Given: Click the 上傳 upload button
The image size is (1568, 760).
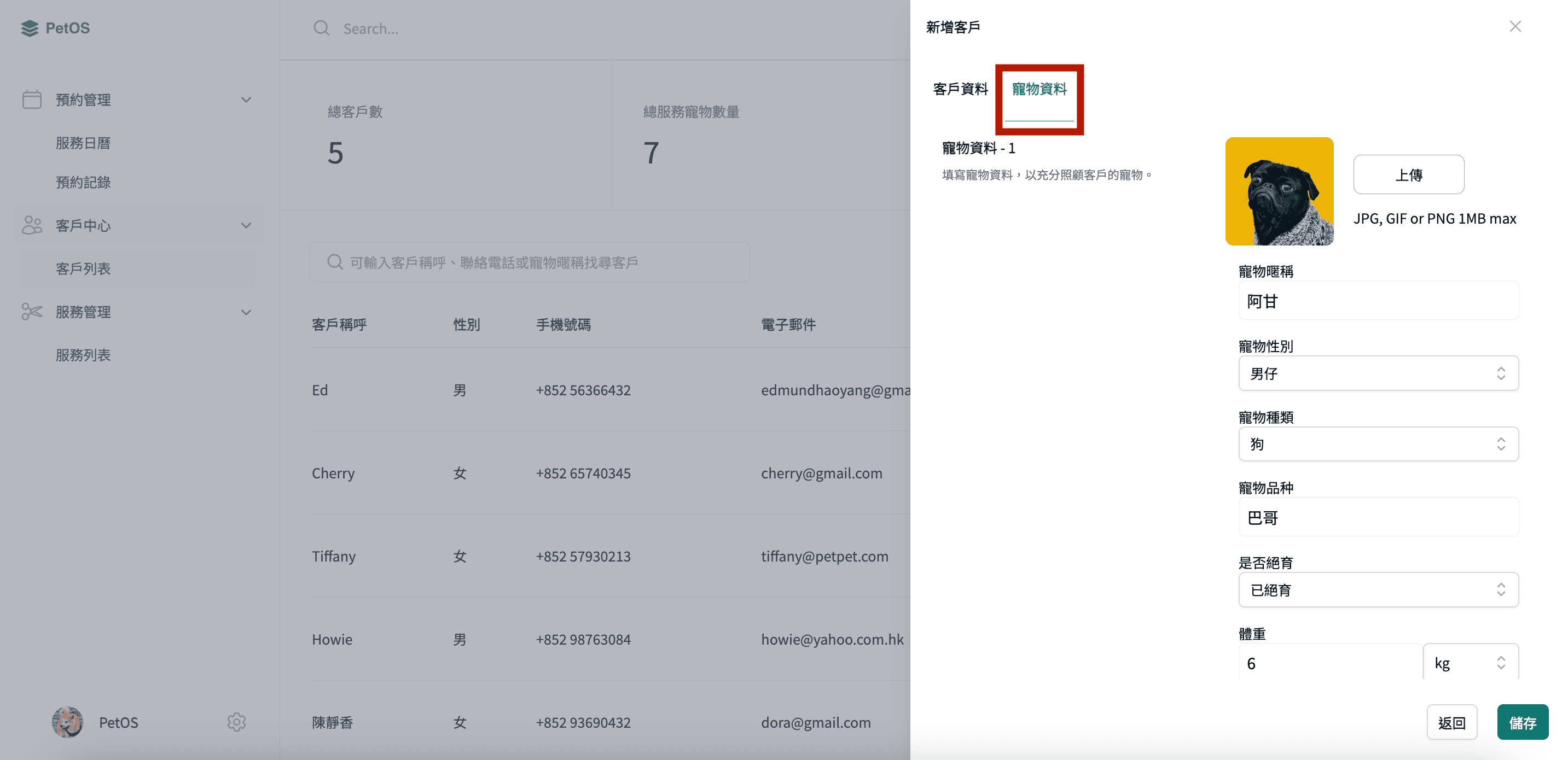Looking at the screenshot, I should pos(1409,174).
